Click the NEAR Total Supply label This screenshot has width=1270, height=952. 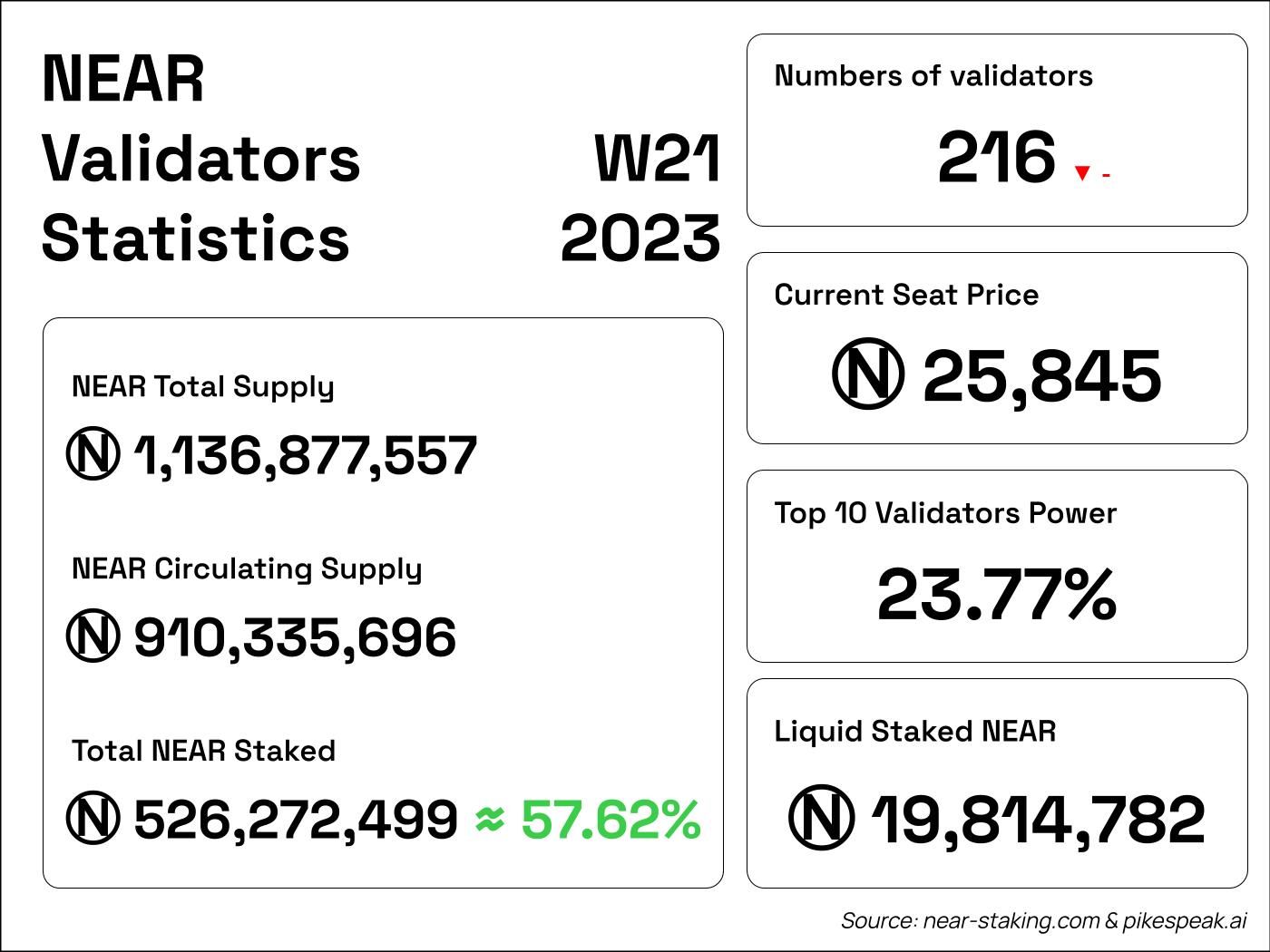click(203, 387)
